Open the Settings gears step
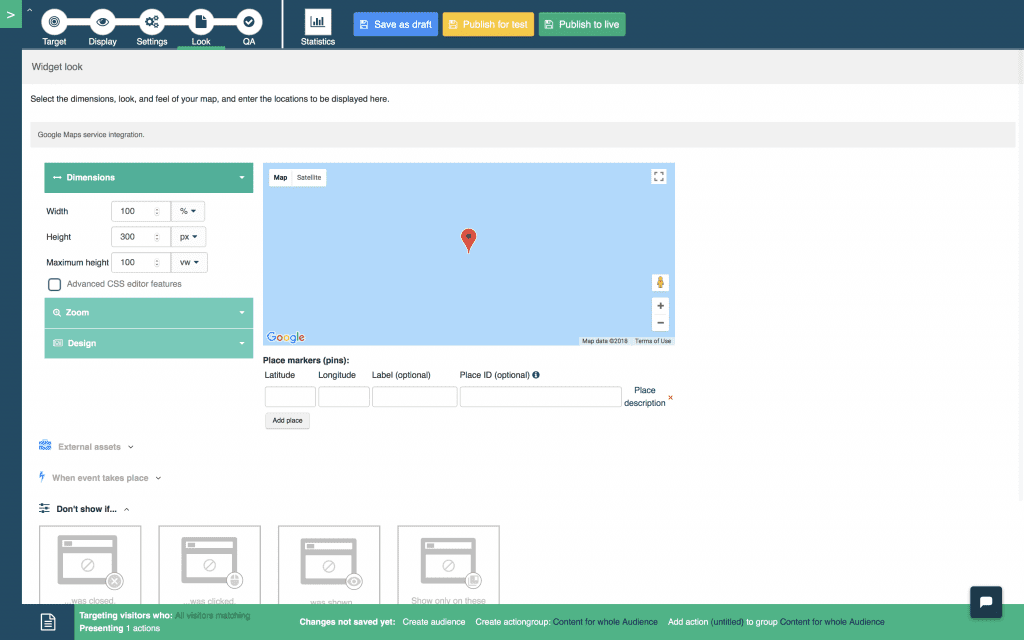Image resolution: width=1024 pixels, height=640 pixels. 152,21
